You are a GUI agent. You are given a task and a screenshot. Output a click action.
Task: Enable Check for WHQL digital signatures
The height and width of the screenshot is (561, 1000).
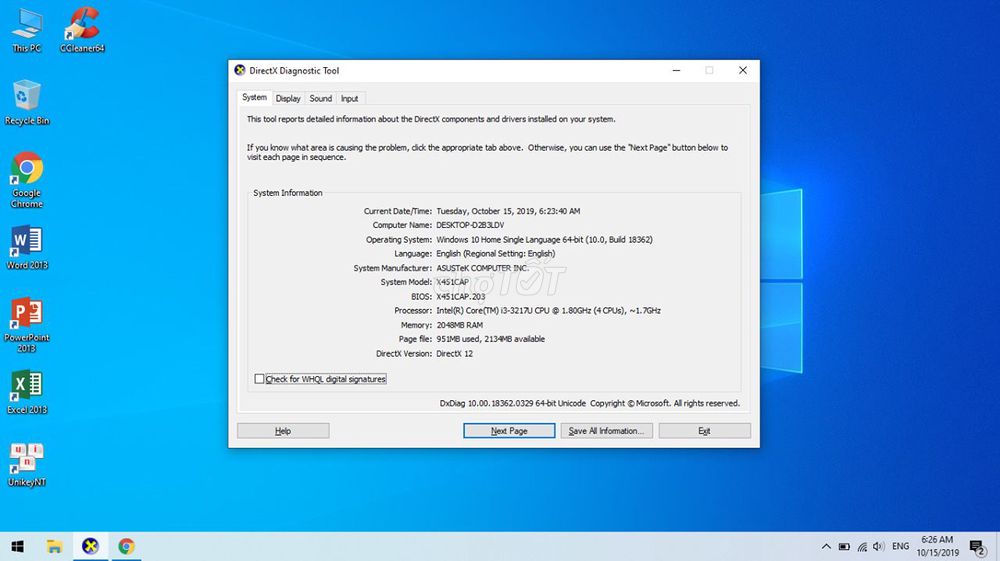pos(259,379)
